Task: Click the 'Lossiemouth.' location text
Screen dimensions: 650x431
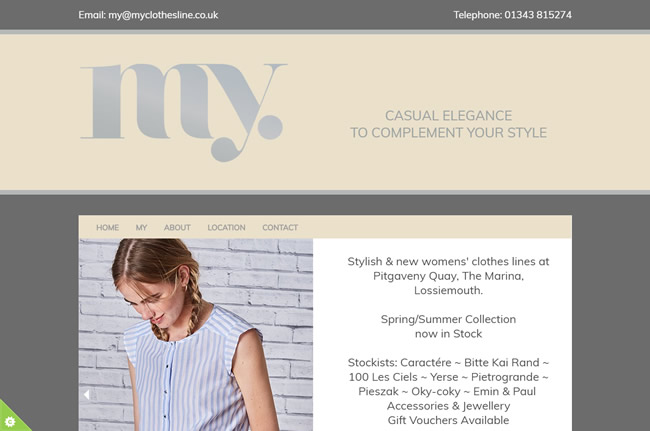Action: click(449, 291)
